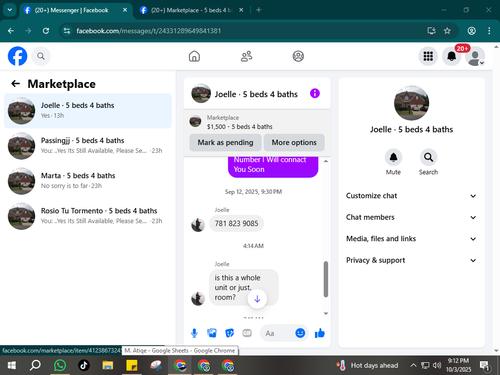Search in conversation using the magnifier icon
500x375 pixels.
[x=428, y=157]
